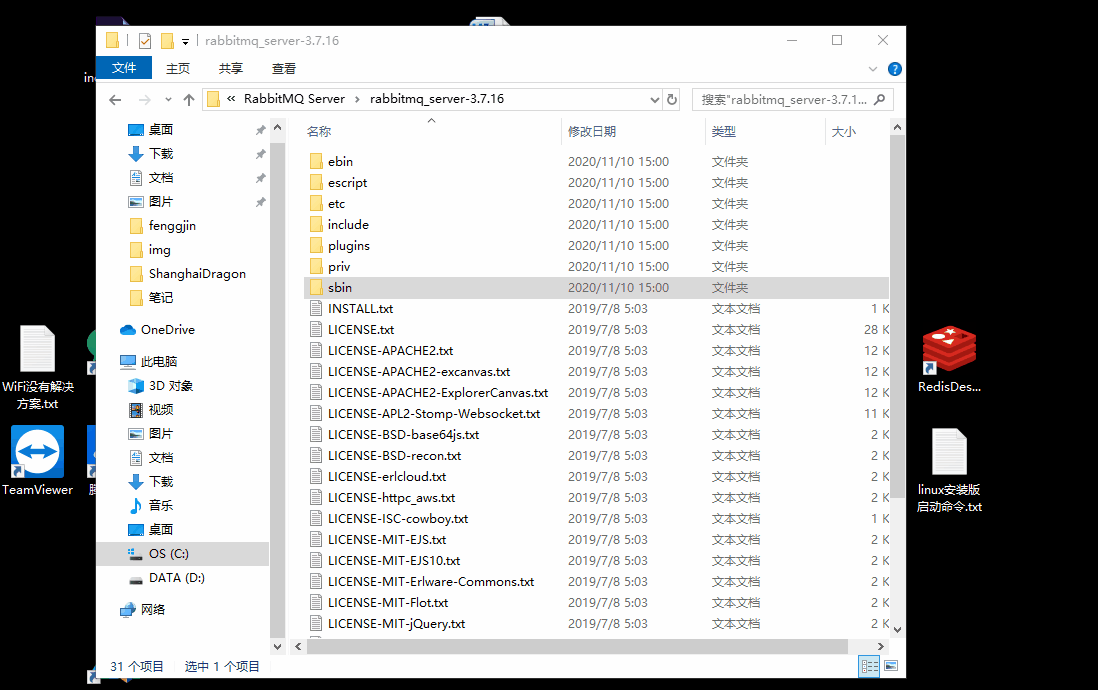This screenshot has width=1098, height=690.
Task: Click rabbitmq_server-3.7.16 breadcrumb segment
Action: [x=437, y=99]
